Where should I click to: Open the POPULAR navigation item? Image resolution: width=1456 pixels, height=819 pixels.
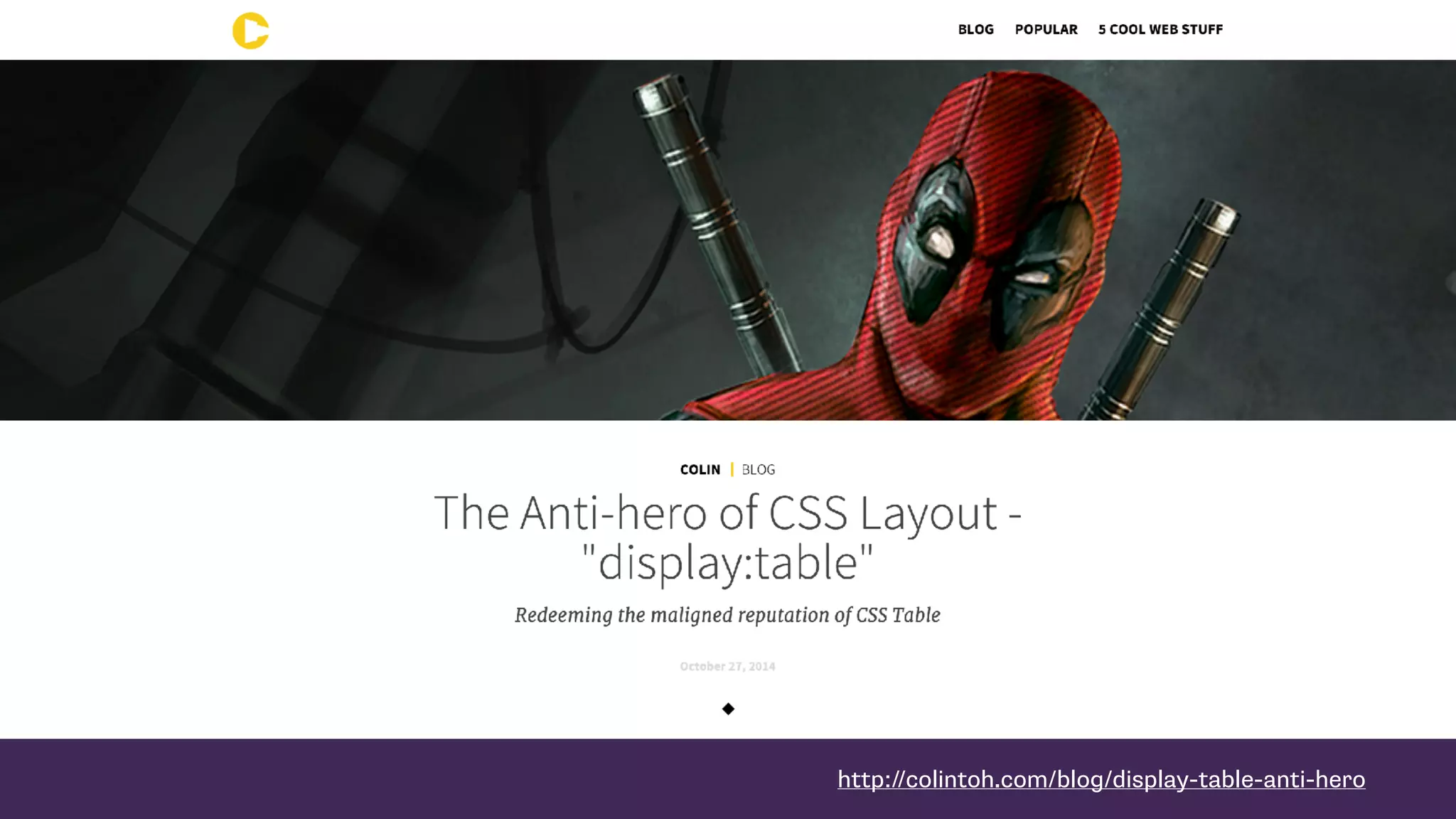1046,30
